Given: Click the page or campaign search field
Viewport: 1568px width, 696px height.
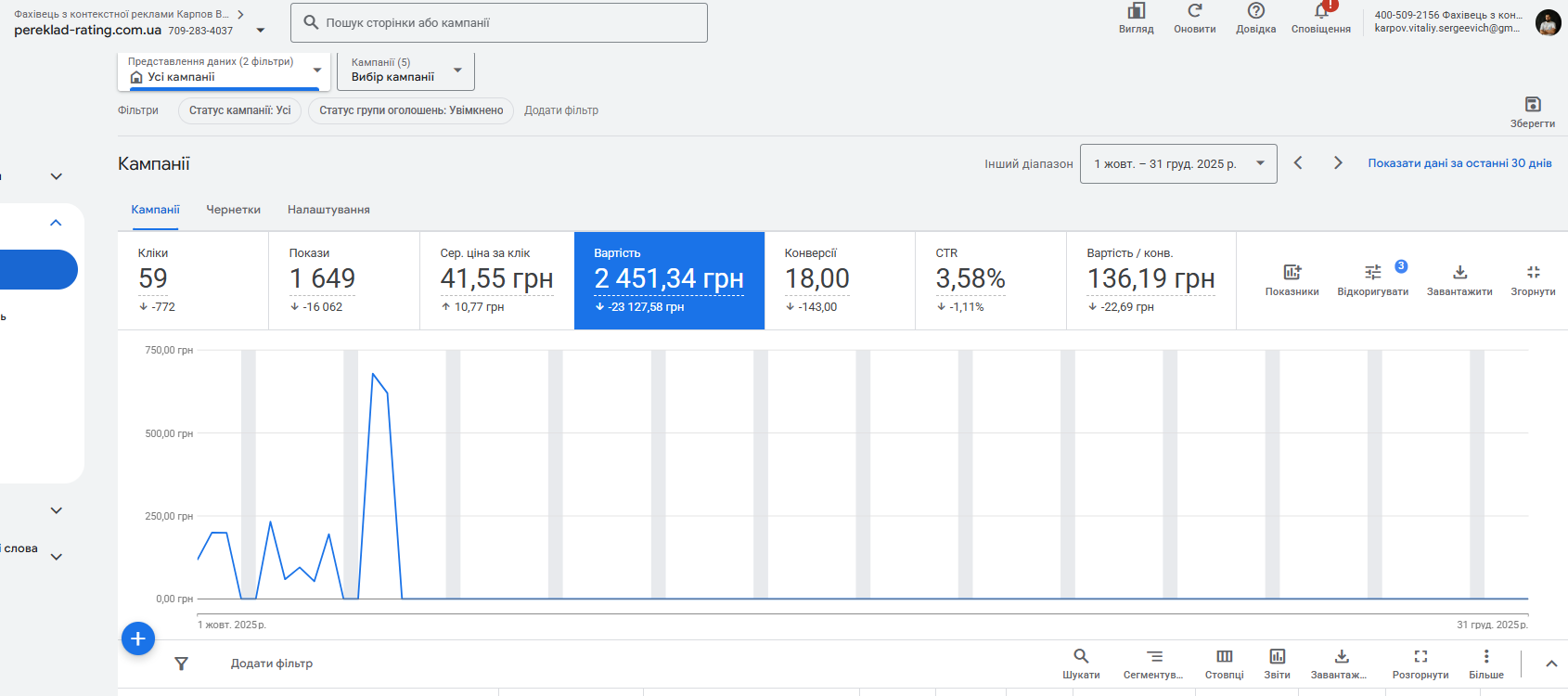Looking at the screenshot, I should (499, 22).
